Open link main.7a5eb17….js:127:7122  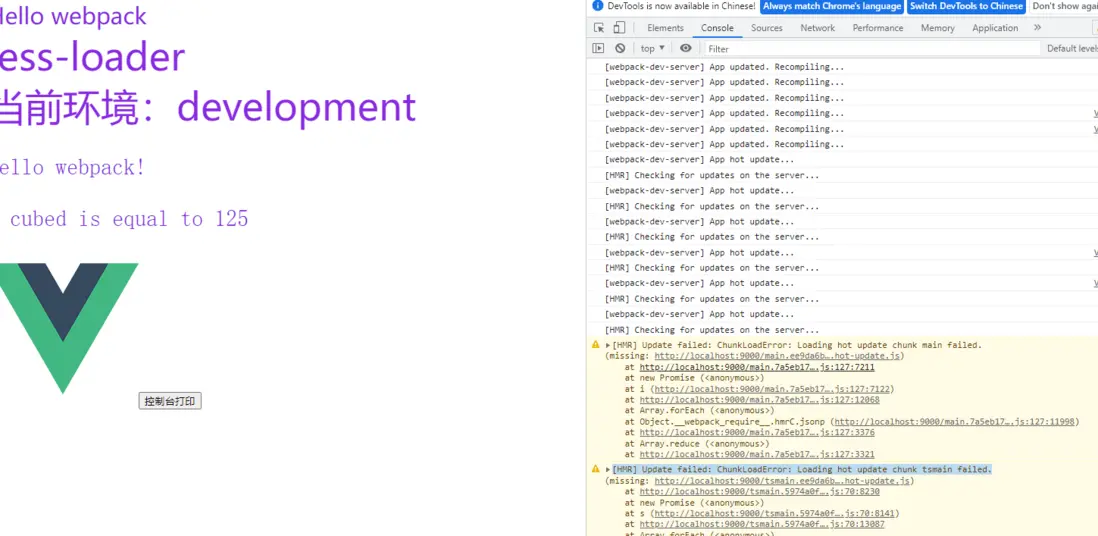click(x=772, y=389)
